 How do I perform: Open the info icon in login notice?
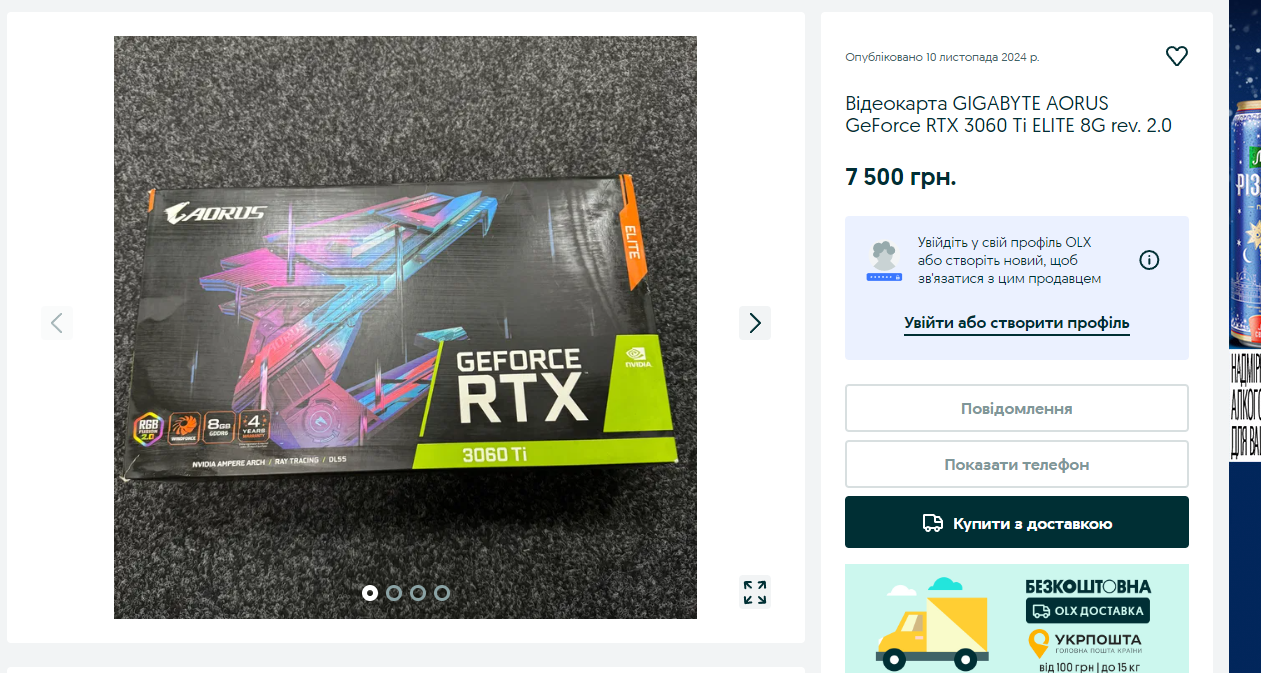pos(1149,260)
